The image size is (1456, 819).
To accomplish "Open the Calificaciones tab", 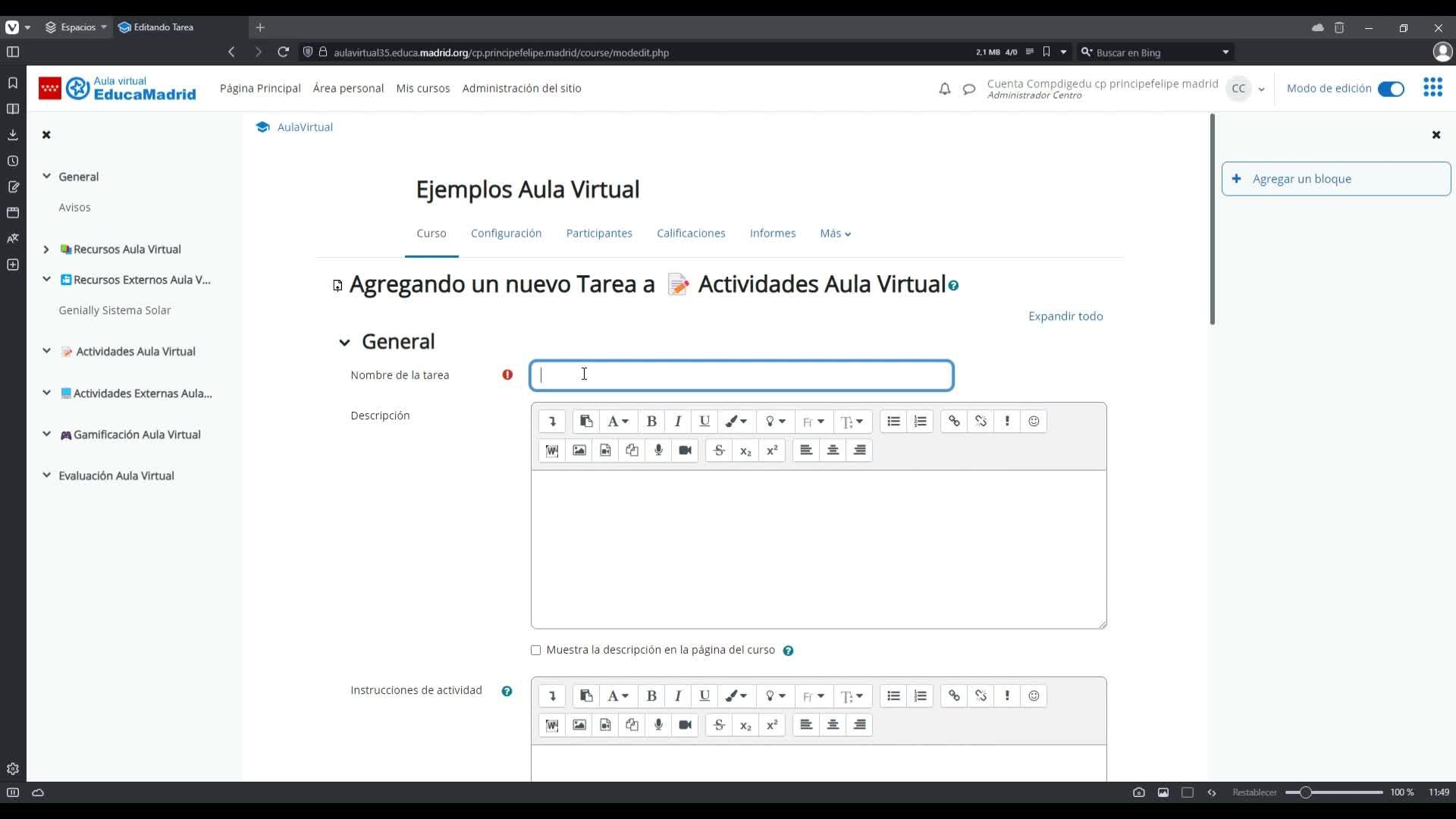I will 690,234.
